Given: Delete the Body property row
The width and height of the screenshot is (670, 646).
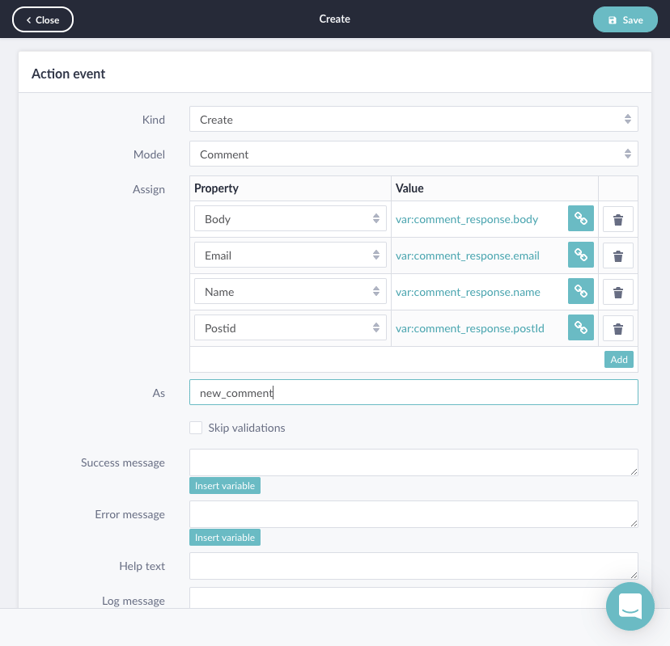Looking at the screenshot, I should click(x=618, y=219).
